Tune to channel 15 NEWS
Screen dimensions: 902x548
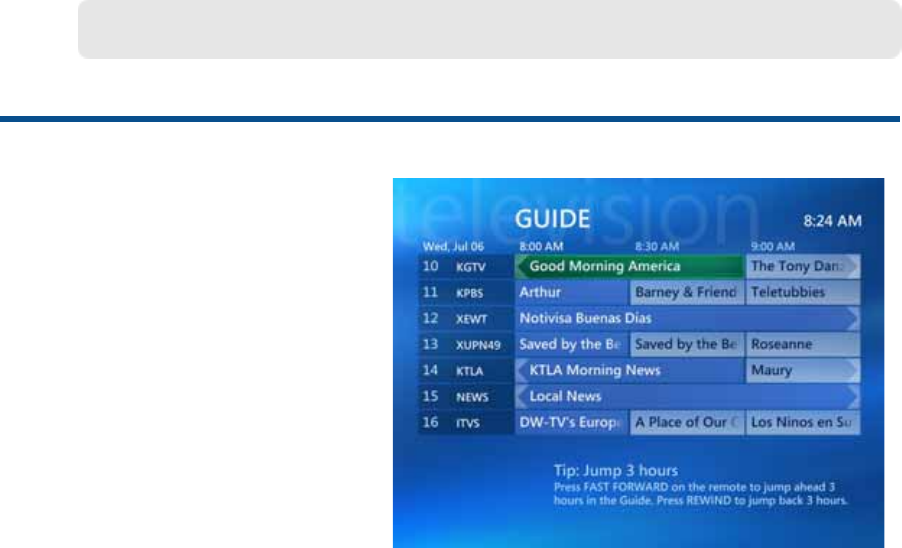pos(466,396)
